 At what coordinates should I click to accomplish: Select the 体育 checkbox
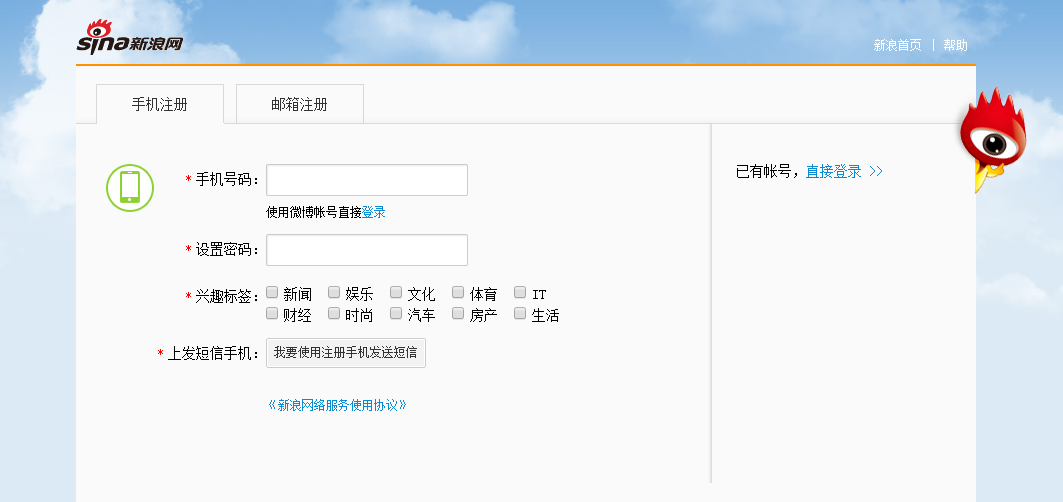458,293
